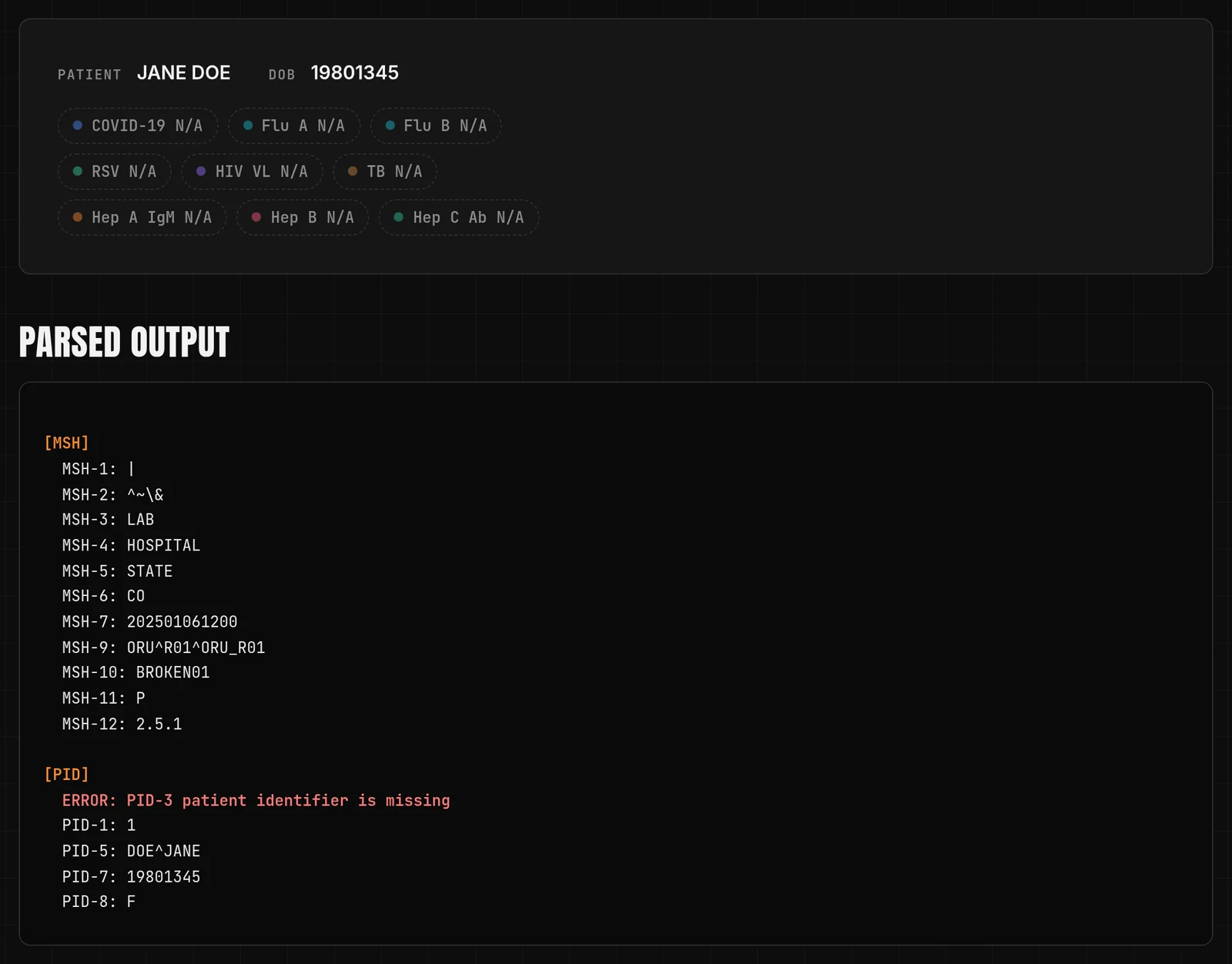
Task: Click the TB N/A chip
Action: click(385, 172)
